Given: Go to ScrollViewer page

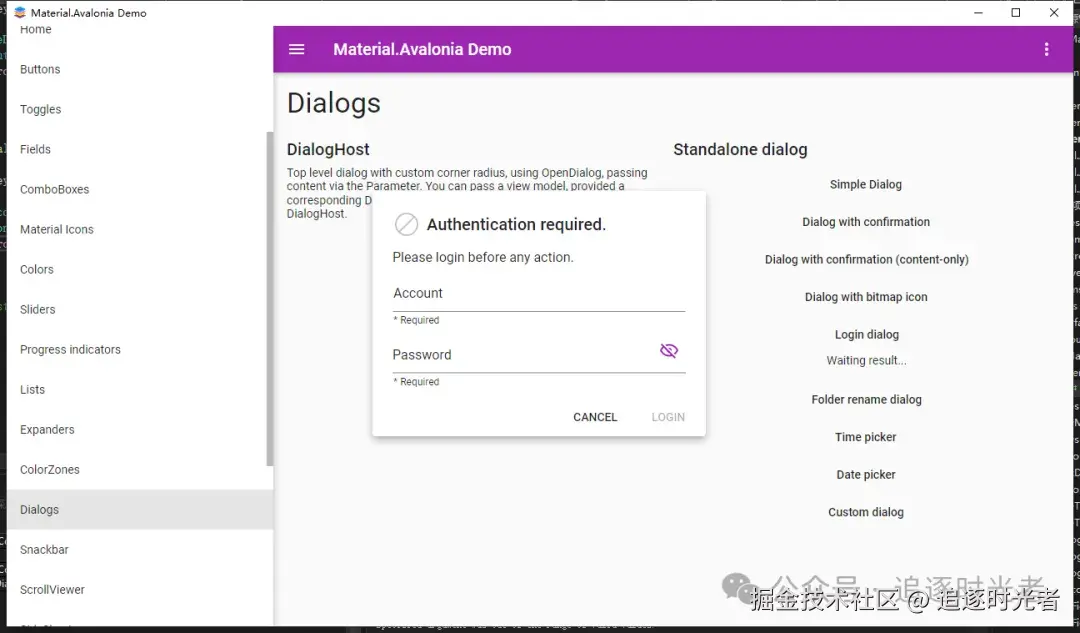Looking at the screenshot, I should coord(140,590).
